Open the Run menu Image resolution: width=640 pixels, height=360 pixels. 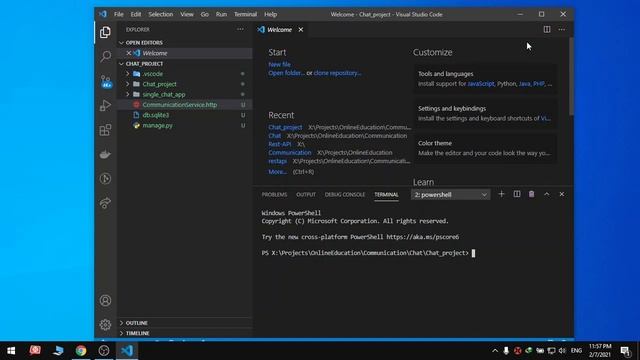pos(221,14)
